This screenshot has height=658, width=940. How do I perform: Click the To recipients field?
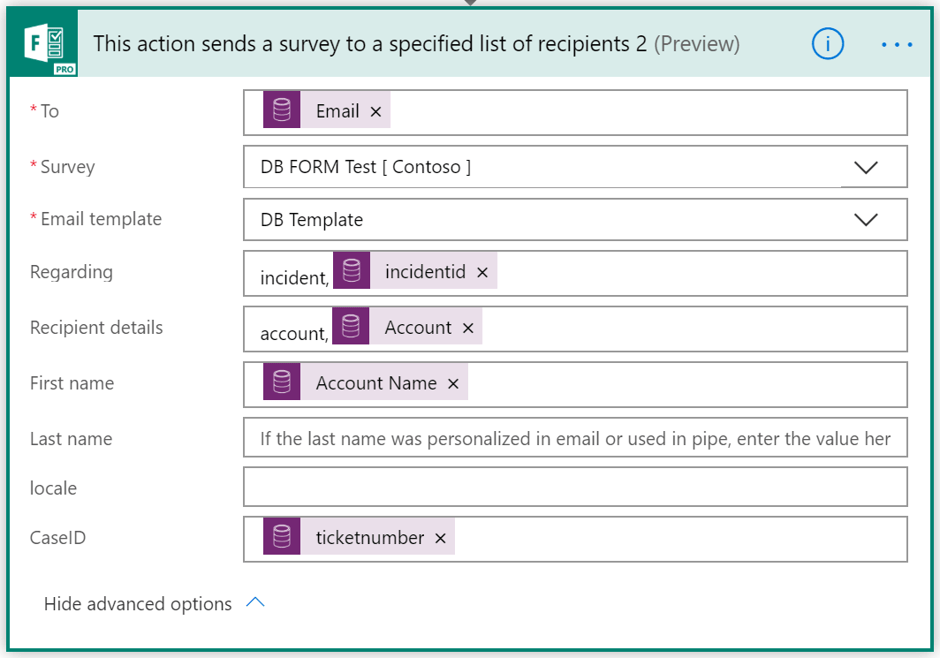[x=575, y=112]
